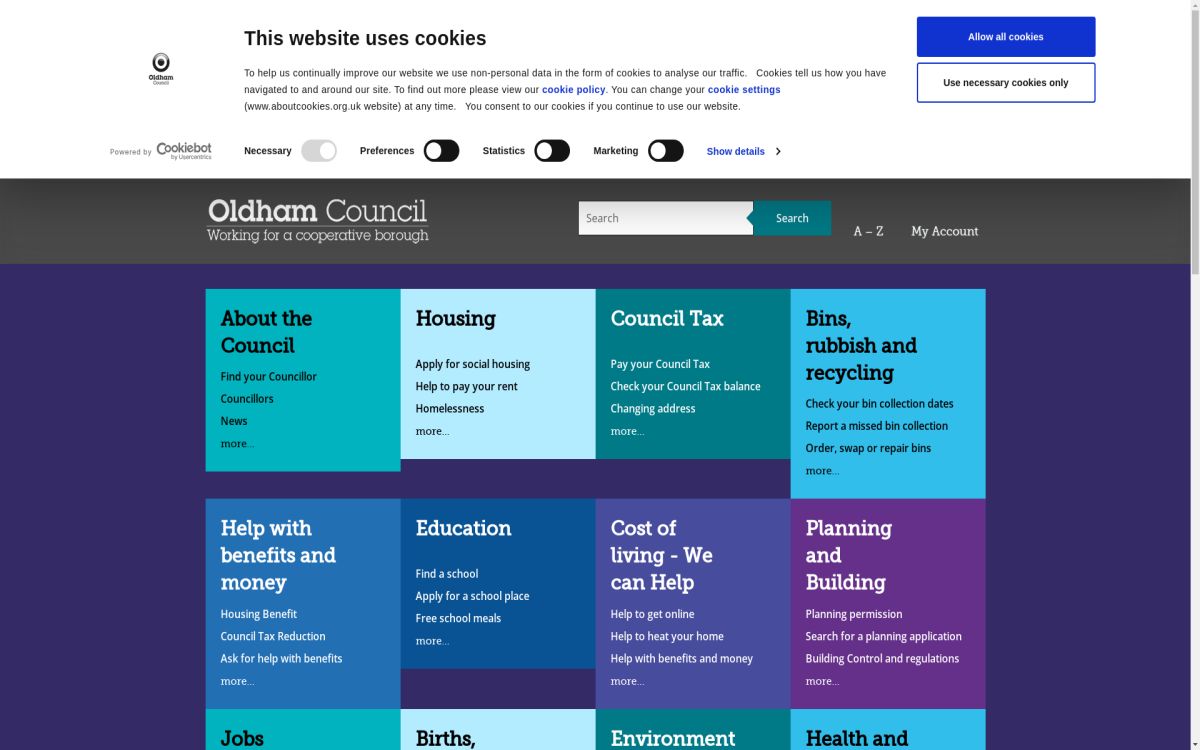This screenshot has width=1200, height=750.
Task: Click inside the search input field
Action: [660, 217]
